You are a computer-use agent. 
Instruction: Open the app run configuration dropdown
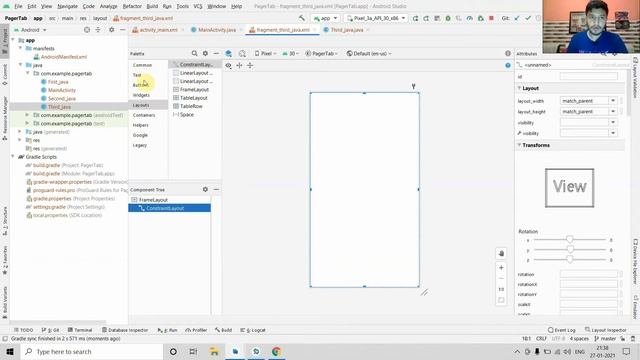pyautogui.click(x=325, y=18)
